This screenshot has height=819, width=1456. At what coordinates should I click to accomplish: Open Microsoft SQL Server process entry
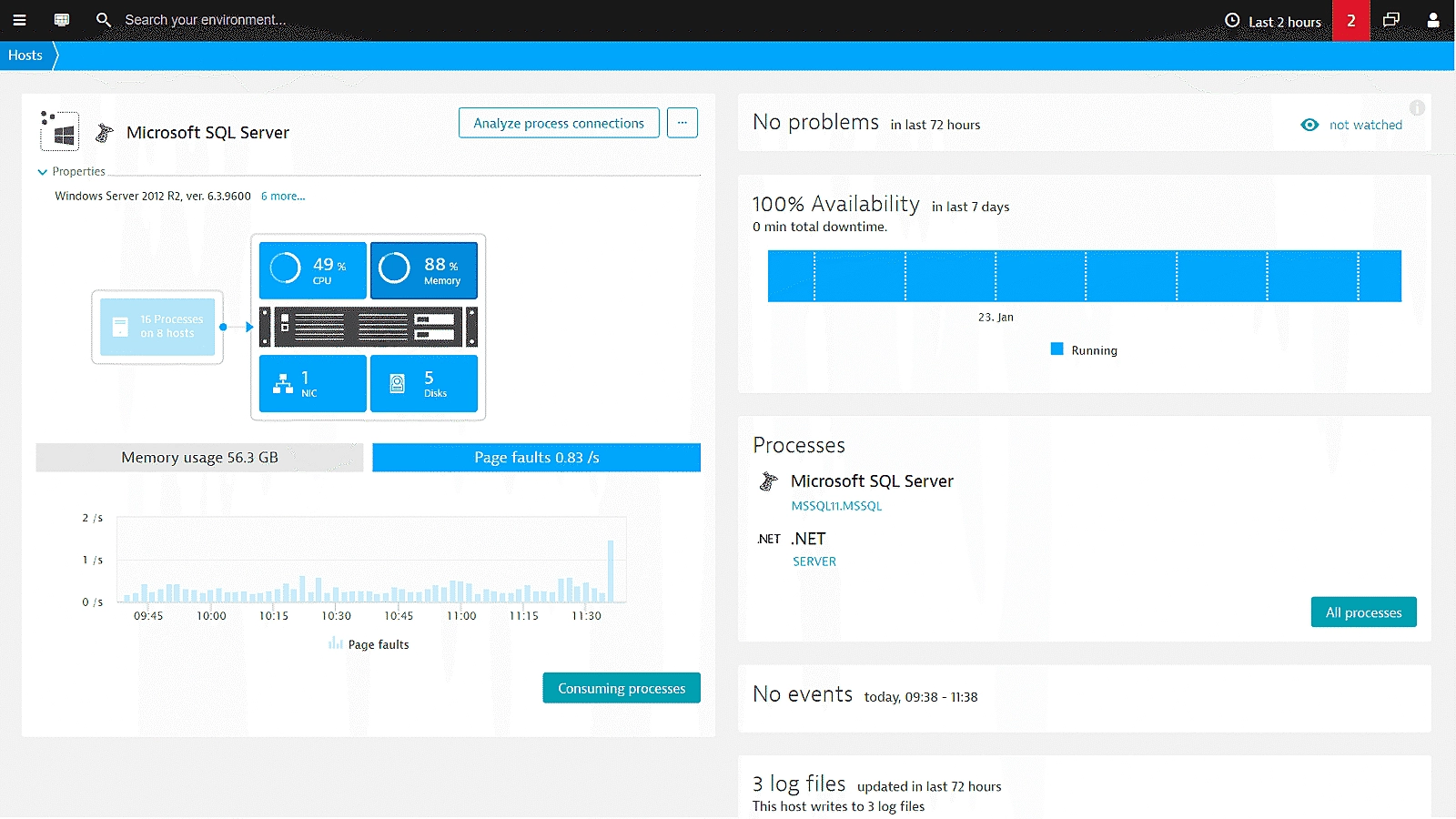point(872,481)
